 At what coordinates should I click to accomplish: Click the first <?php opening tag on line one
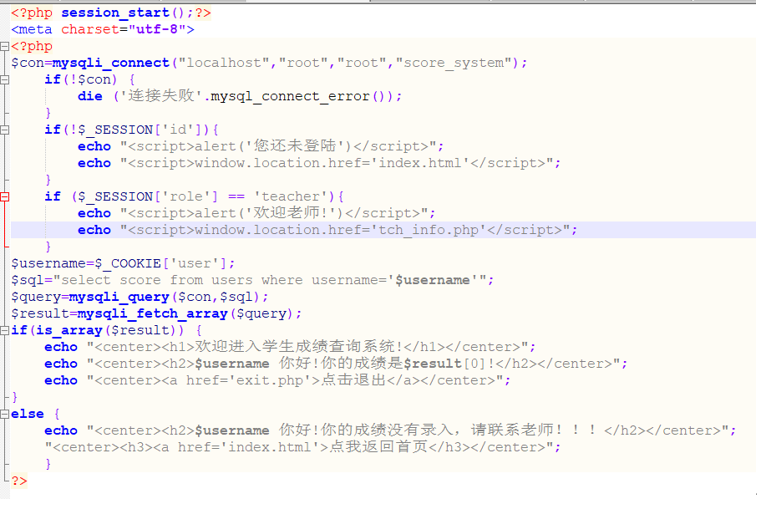pos(32,13)
